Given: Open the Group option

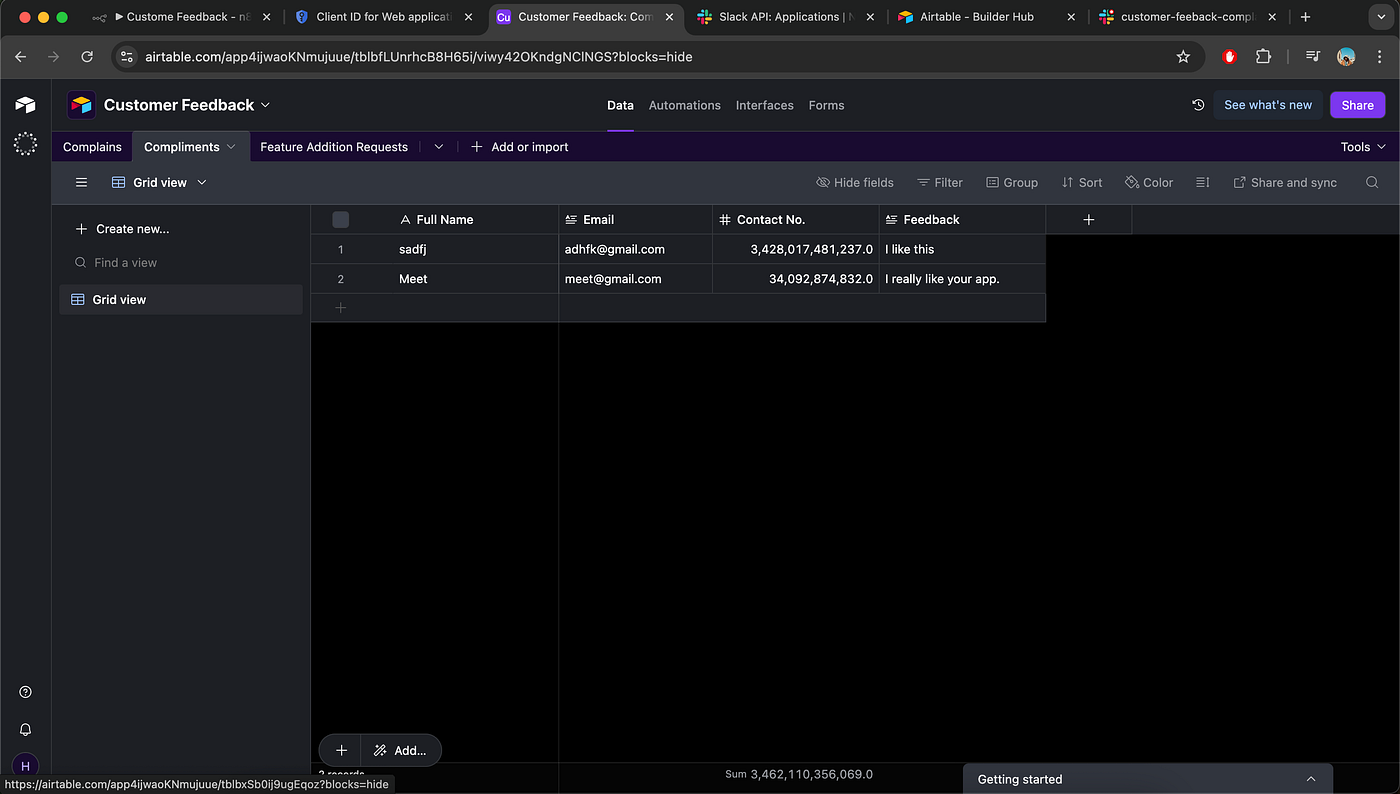Looking at the screenshot, I should point(1012,183).
